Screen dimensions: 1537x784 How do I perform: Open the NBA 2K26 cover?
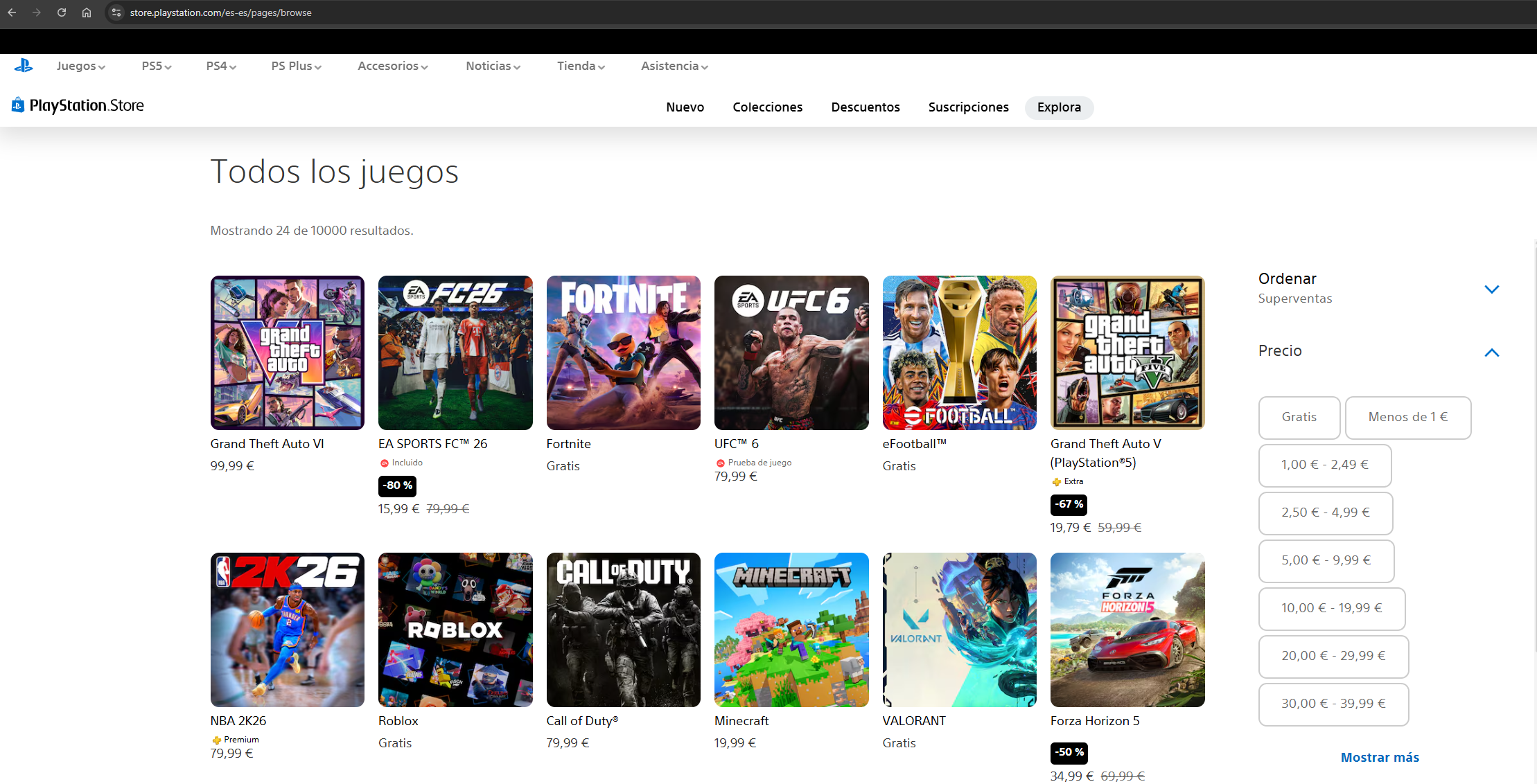(x=288, y=630)
